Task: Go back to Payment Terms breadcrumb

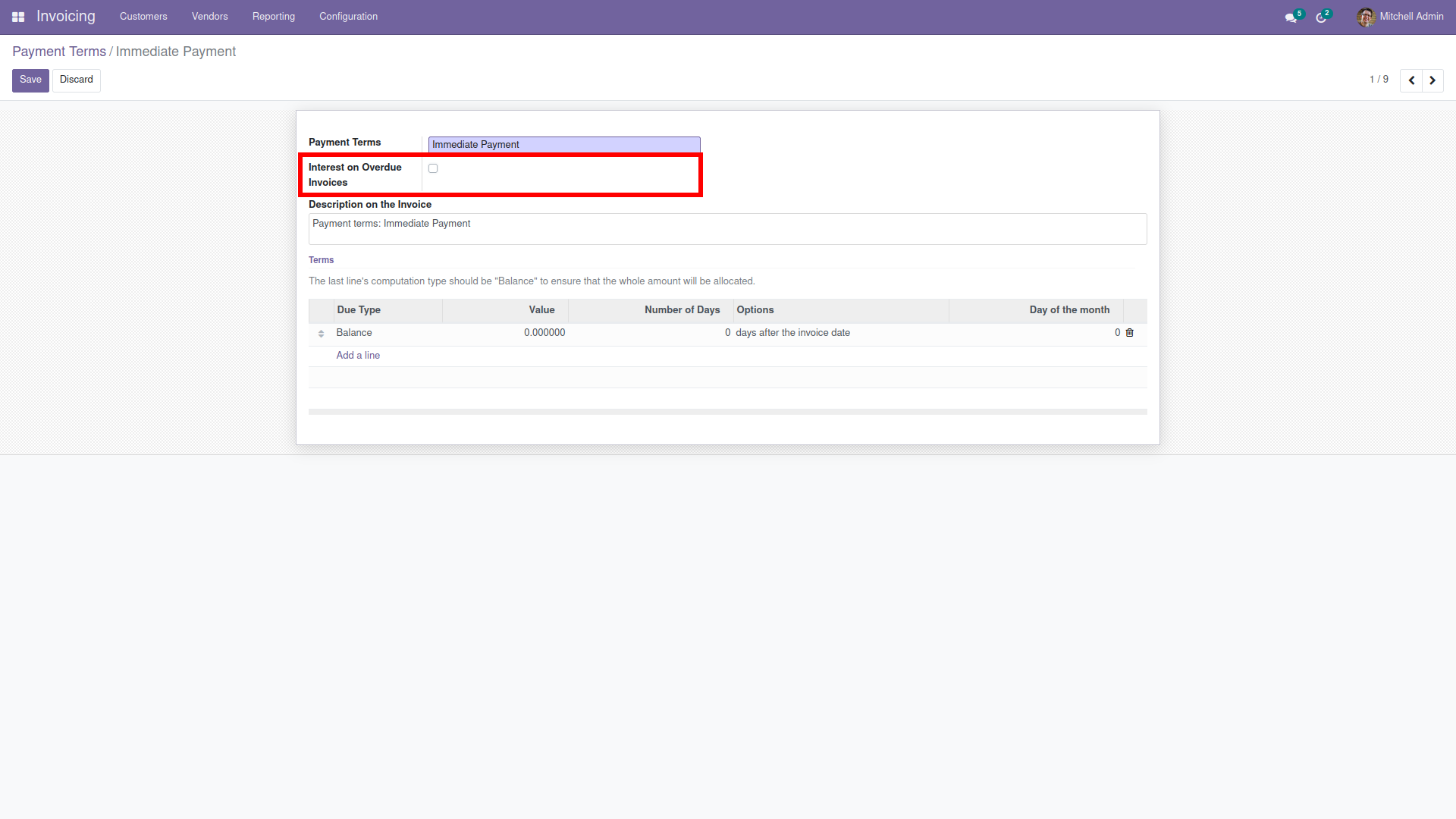Action: point(59,52)
